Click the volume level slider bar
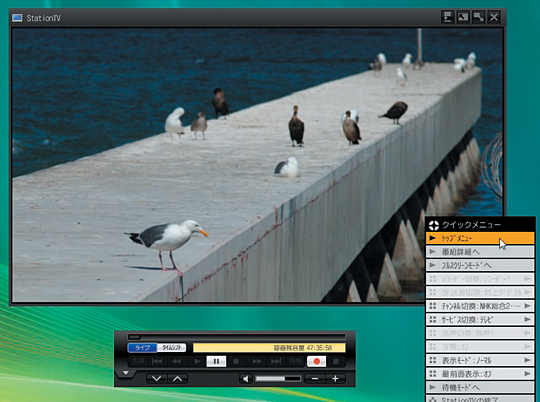540x402 pixels. 278,379
